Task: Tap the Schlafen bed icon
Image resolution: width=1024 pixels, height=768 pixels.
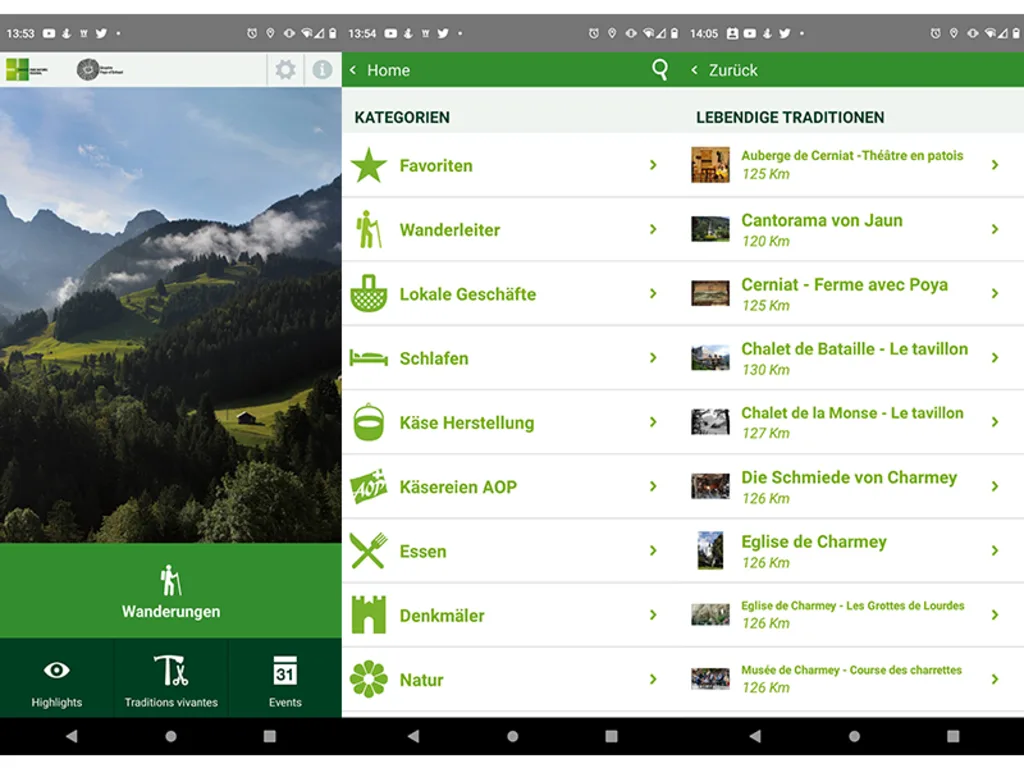Action: click(x=370, y=358)
